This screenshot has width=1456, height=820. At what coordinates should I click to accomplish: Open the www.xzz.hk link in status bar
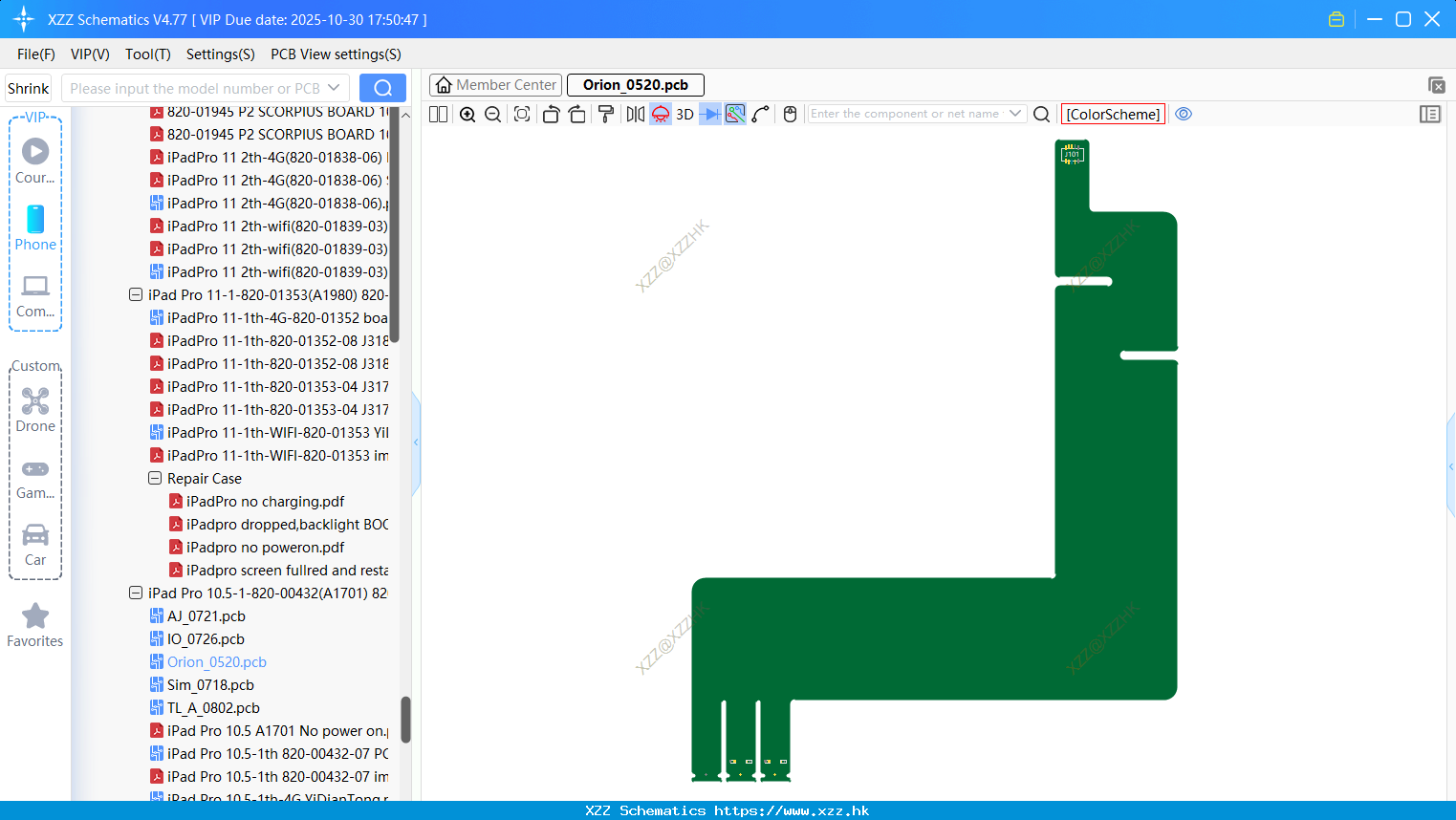click(x=792, y=810)
